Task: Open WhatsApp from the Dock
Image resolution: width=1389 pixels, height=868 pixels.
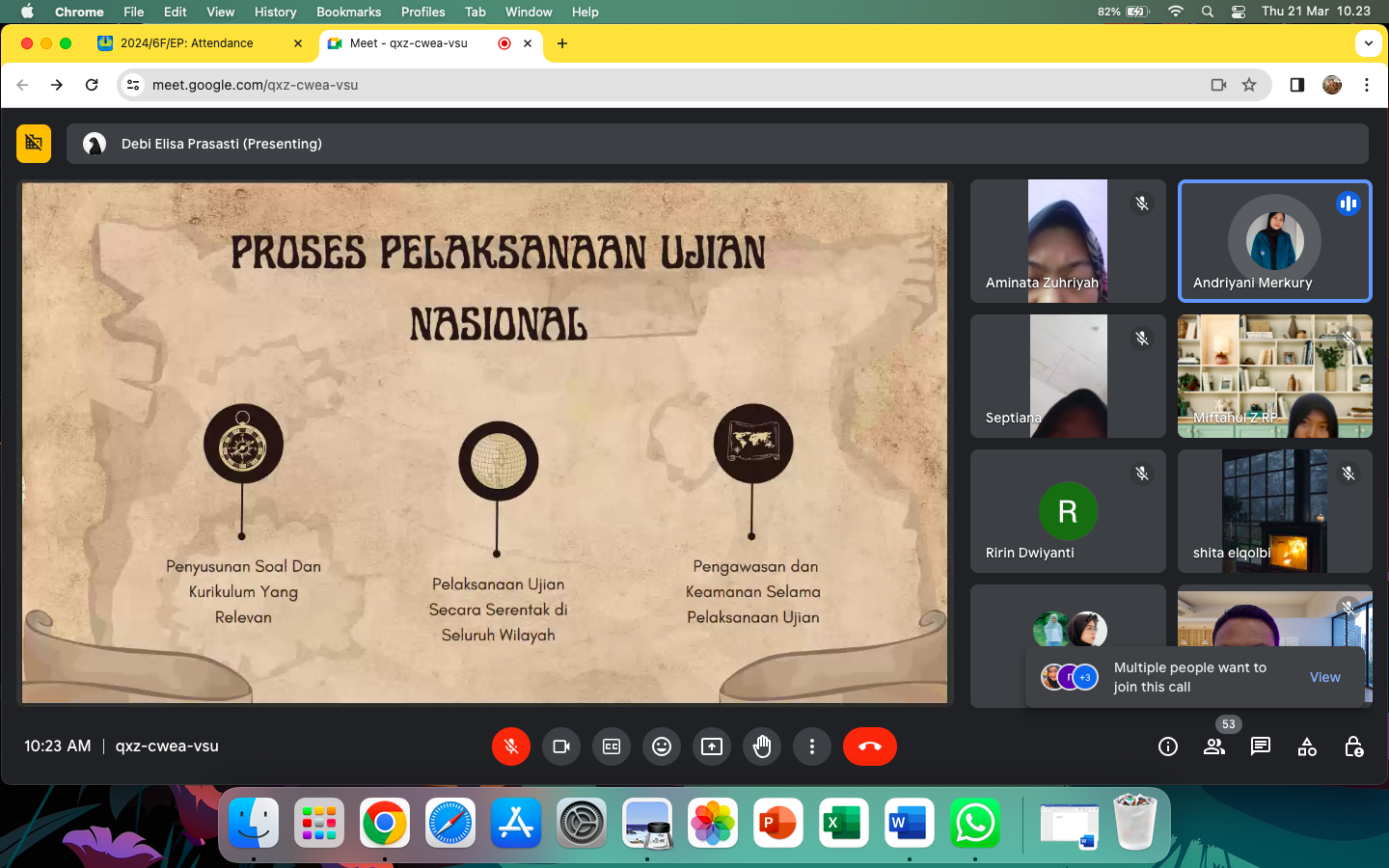Action: point(974,824)
